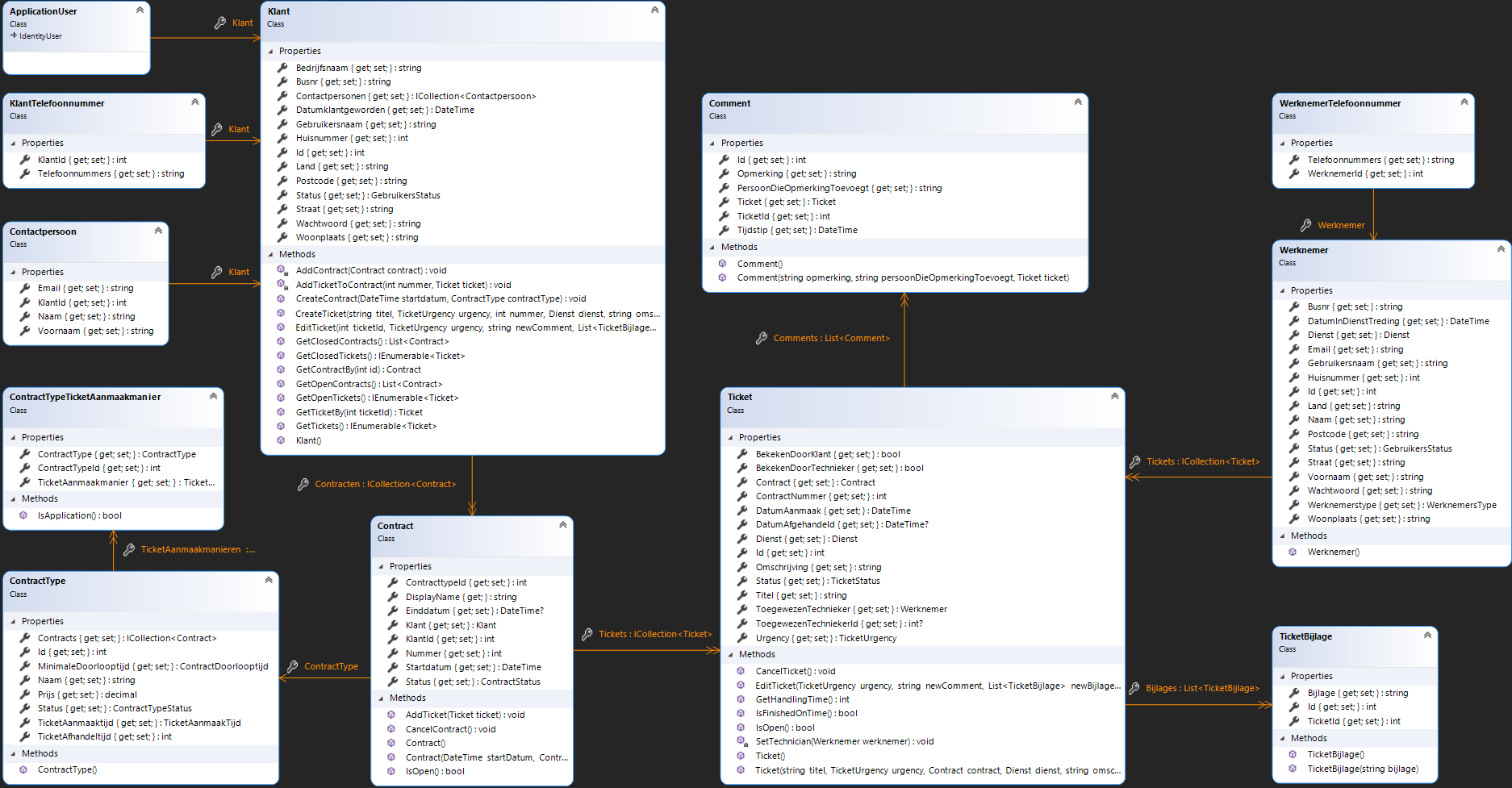Collapse ContractTypeTicketAanmaakmanier class chevron
This screenshot has width=1512, height=788.
213,396
